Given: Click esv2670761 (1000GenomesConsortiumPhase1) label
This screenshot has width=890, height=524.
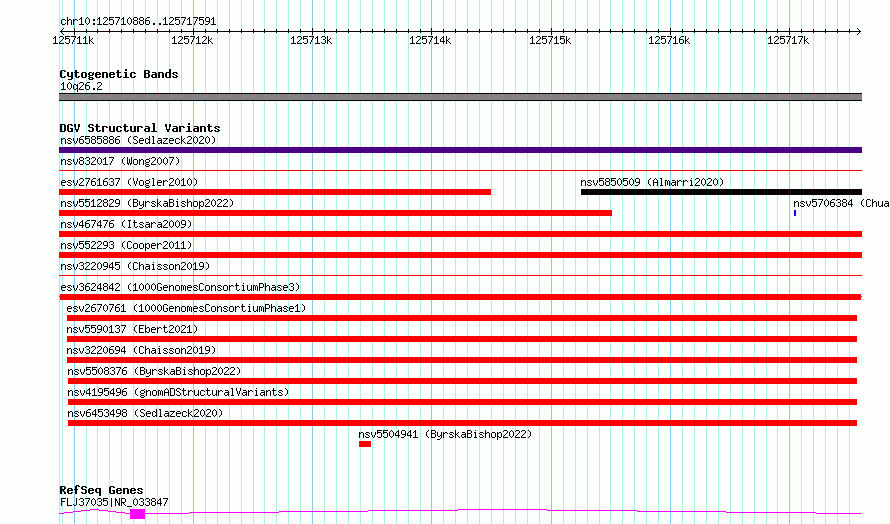Looking at the screenshot, I should pos(186,308).
